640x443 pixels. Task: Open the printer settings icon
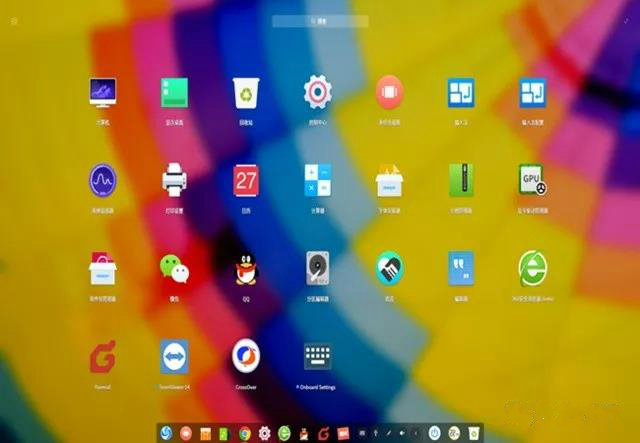(174, 180)
